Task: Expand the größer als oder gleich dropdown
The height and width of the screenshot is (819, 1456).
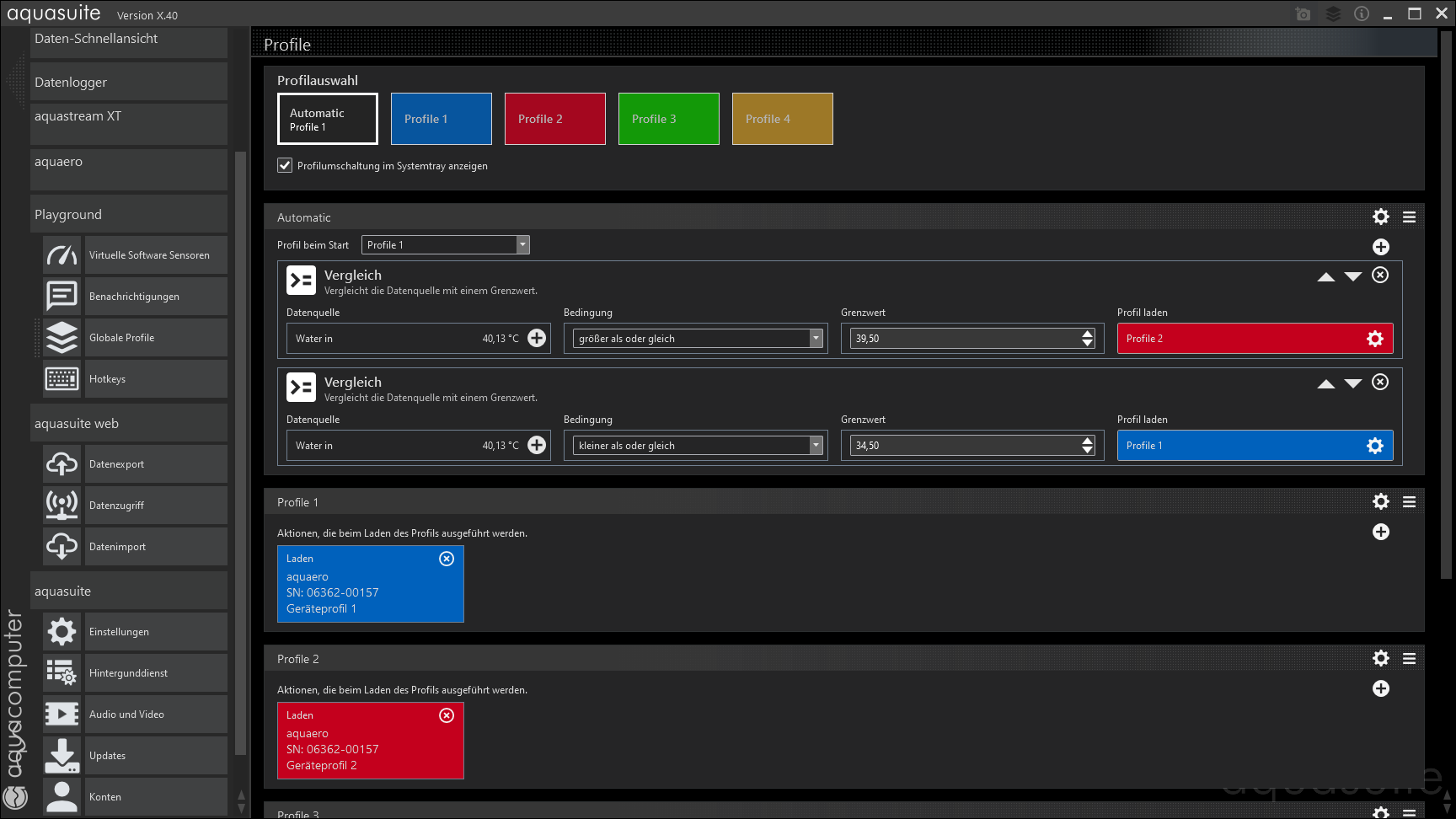Action: point(815,339)
